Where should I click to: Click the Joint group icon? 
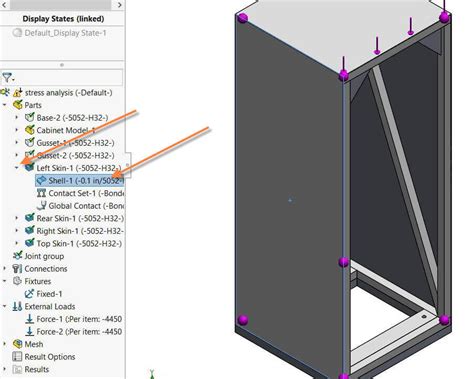(x=17, y=256)
